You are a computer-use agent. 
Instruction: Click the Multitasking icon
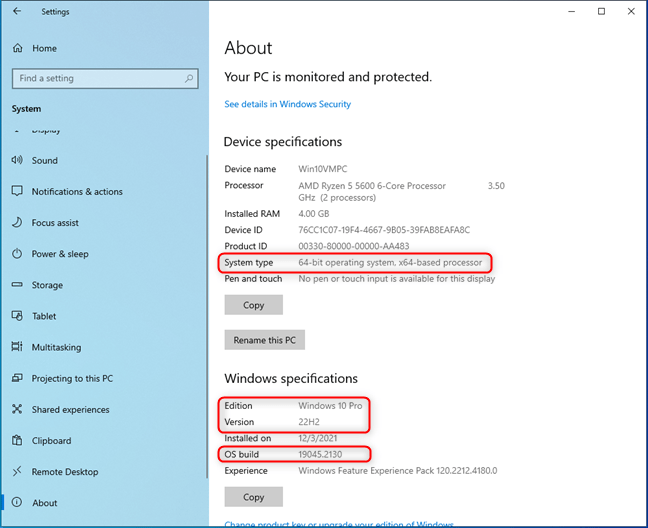click(x=17, y=347)
